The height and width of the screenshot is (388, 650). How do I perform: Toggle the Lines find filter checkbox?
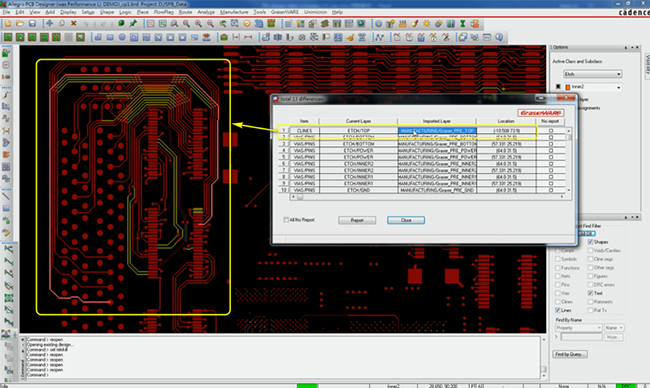558,310
